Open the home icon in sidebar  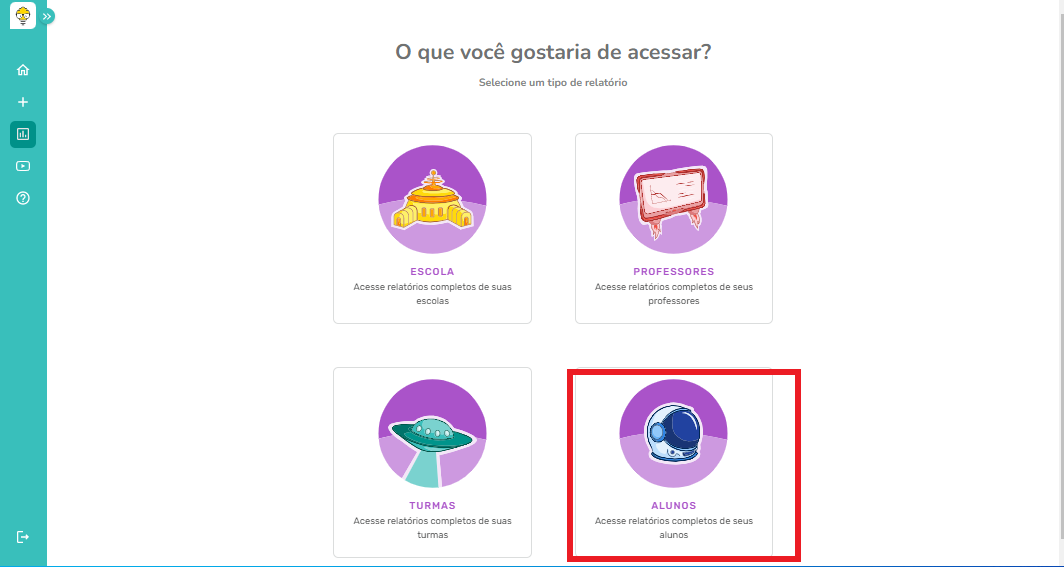(23, 70)
